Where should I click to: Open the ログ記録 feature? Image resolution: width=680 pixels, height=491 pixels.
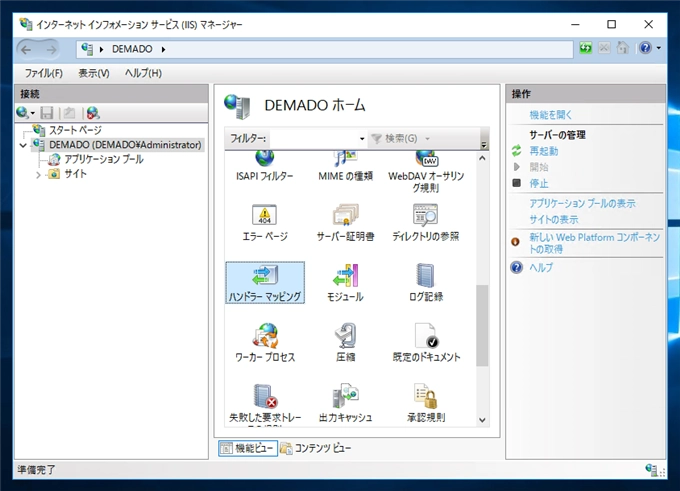tap(426, 283)
